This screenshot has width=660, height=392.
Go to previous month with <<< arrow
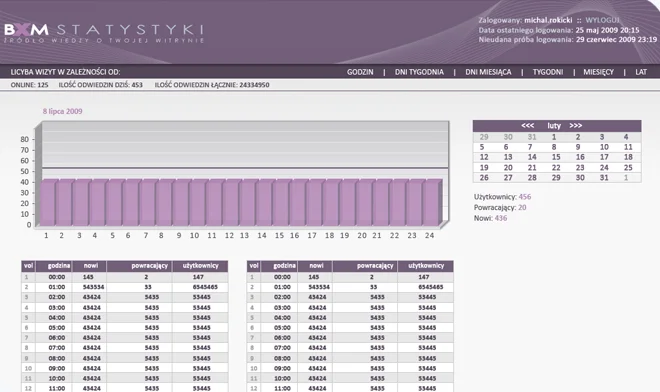click(527, 125)
